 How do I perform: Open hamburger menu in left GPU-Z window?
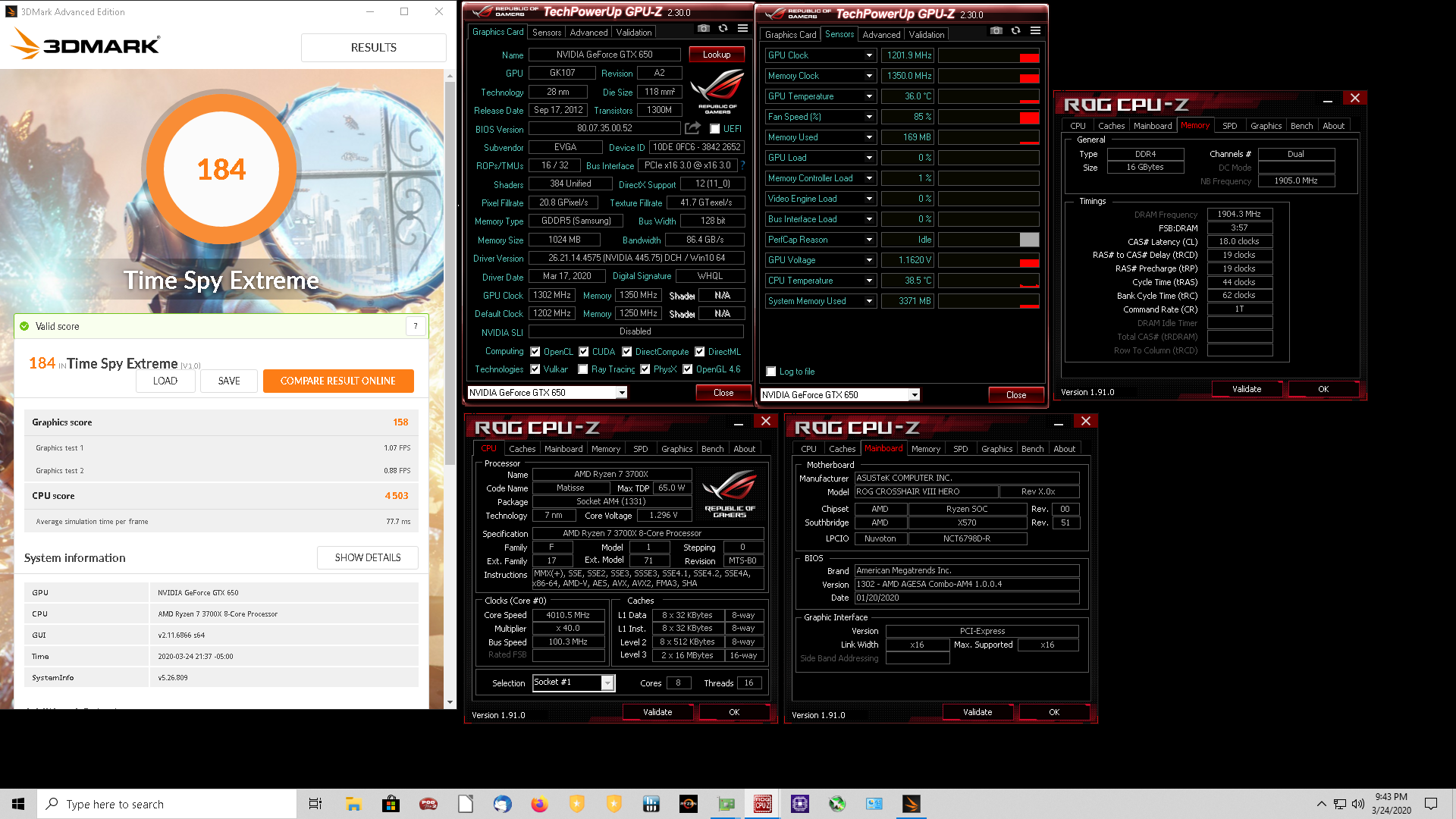743,29
